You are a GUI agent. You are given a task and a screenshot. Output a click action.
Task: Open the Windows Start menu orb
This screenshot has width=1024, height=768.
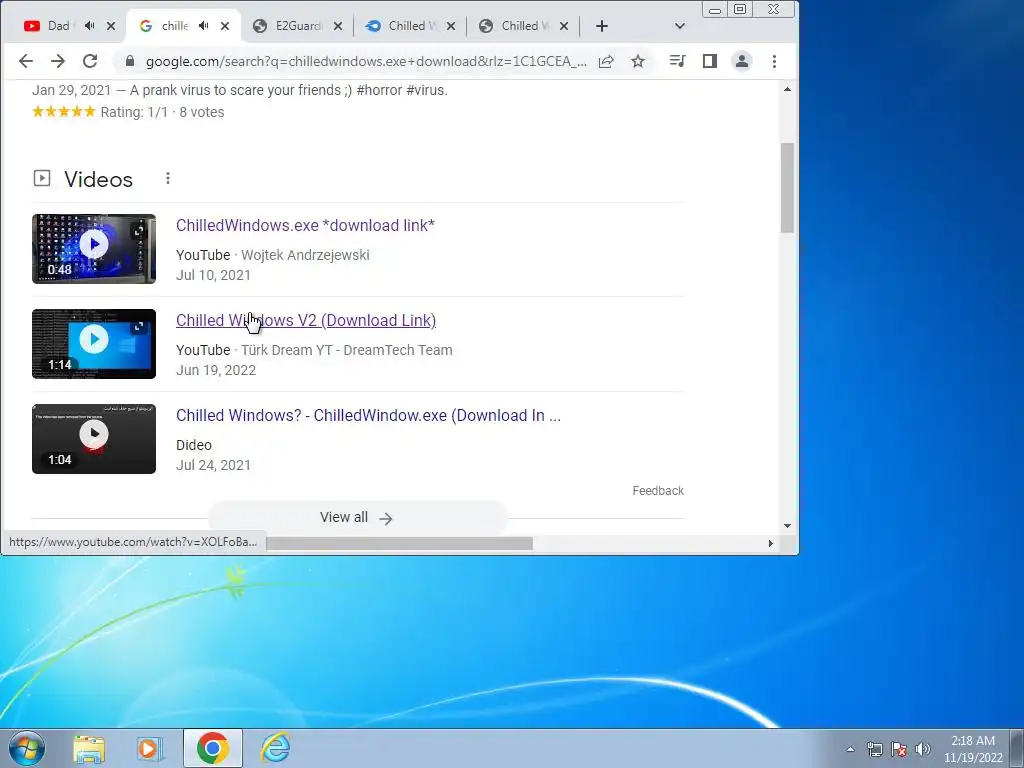(x=27, y=748)
